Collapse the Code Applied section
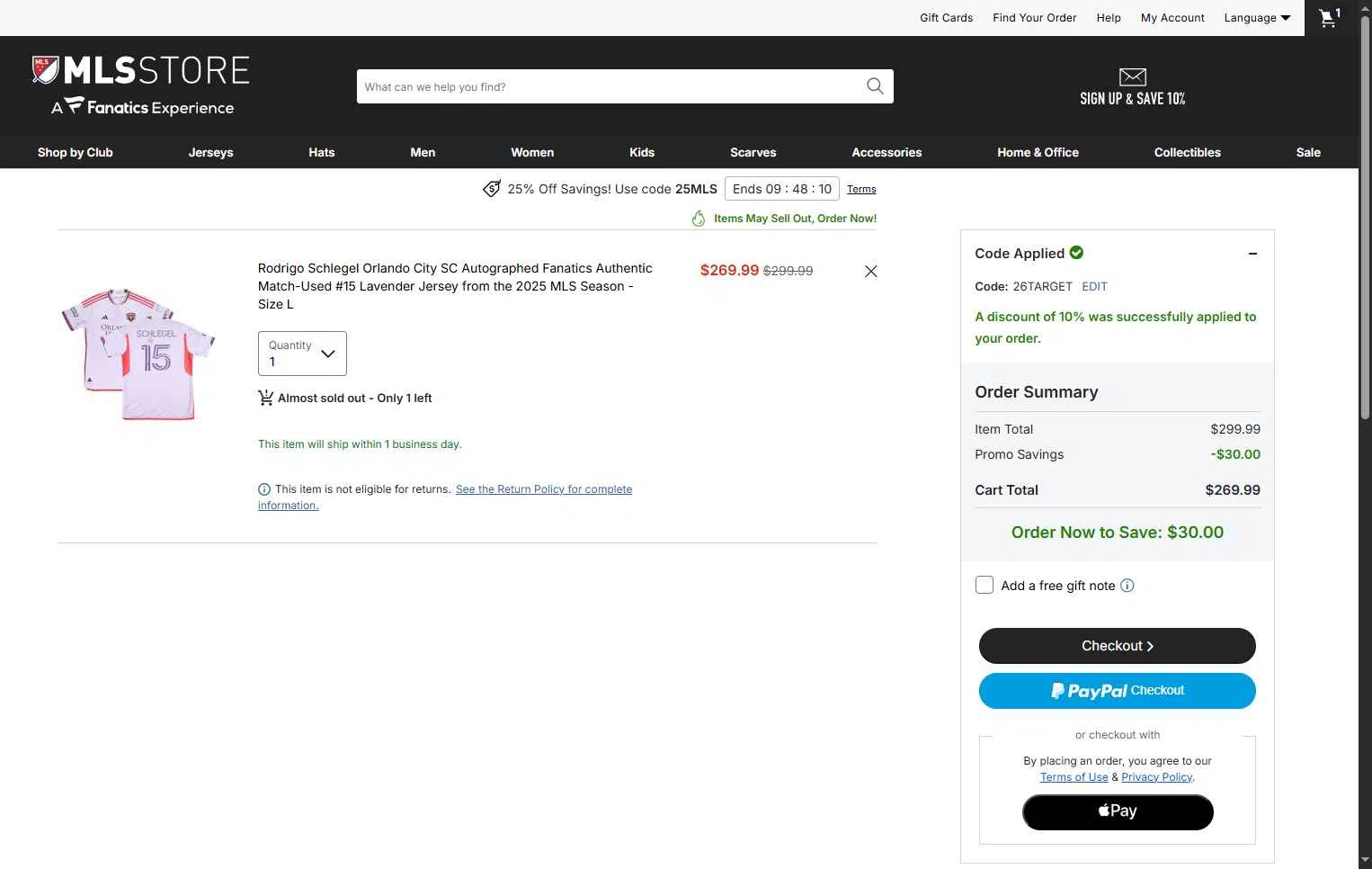The width and height of the screenshot is (1372, 869). [x=1252, y=254]
